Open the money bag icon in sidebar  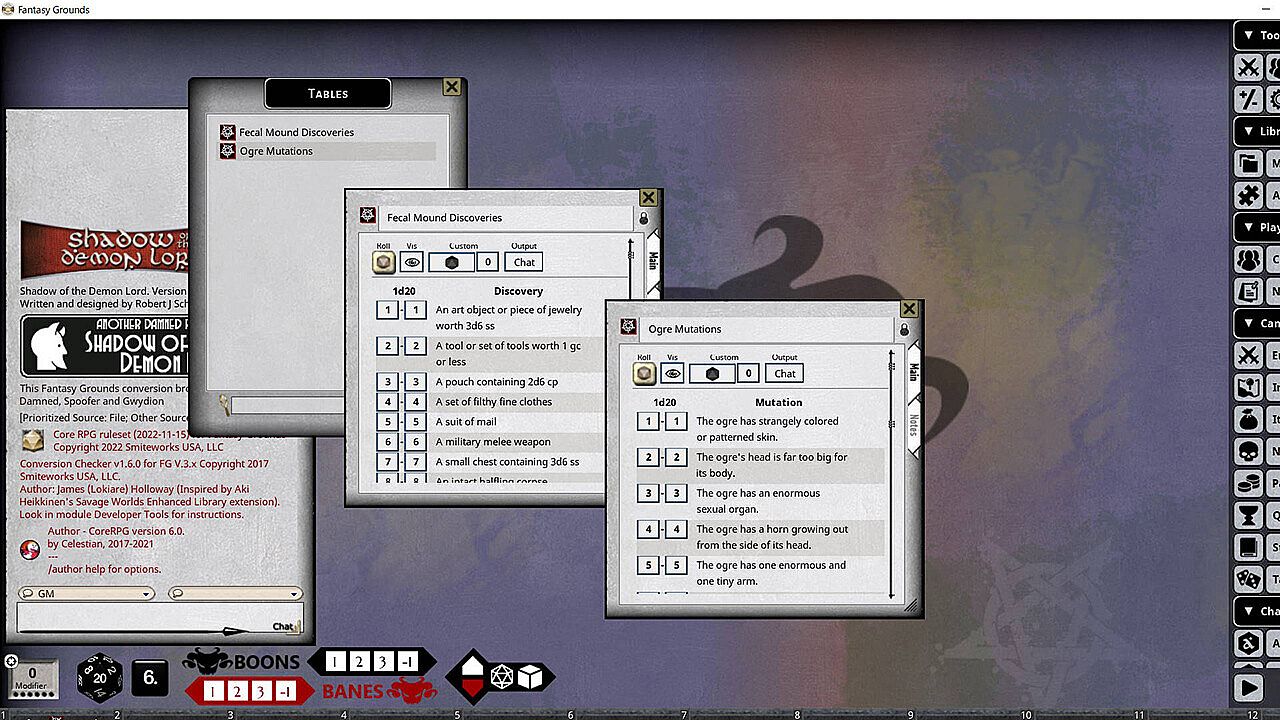[1248, 419]
